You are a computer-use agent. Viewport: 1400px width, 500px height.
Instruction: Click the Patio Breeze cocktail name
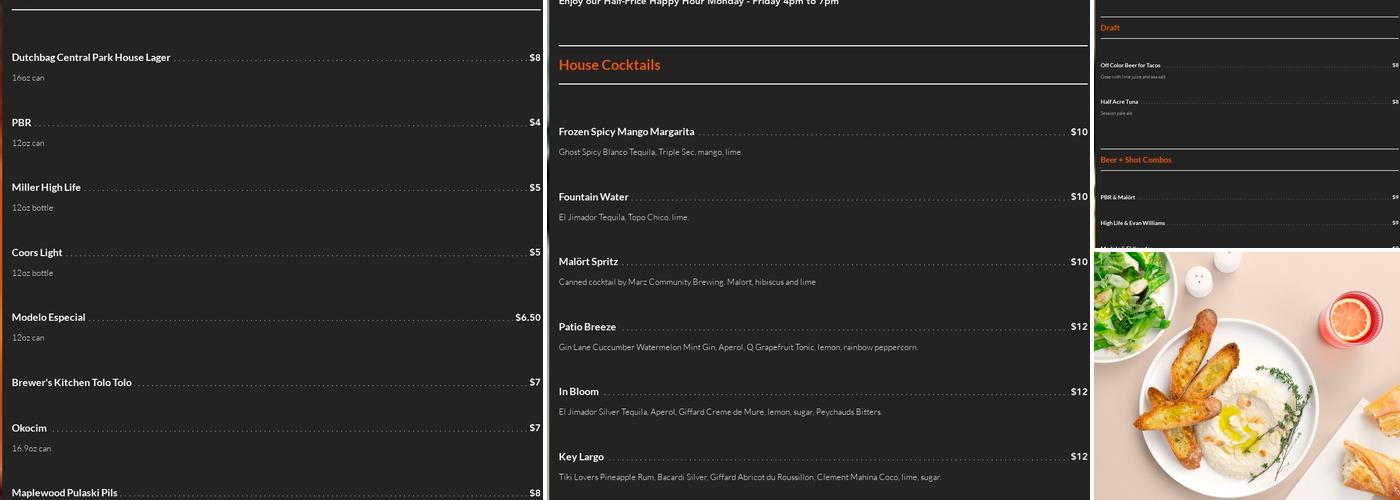587,327
